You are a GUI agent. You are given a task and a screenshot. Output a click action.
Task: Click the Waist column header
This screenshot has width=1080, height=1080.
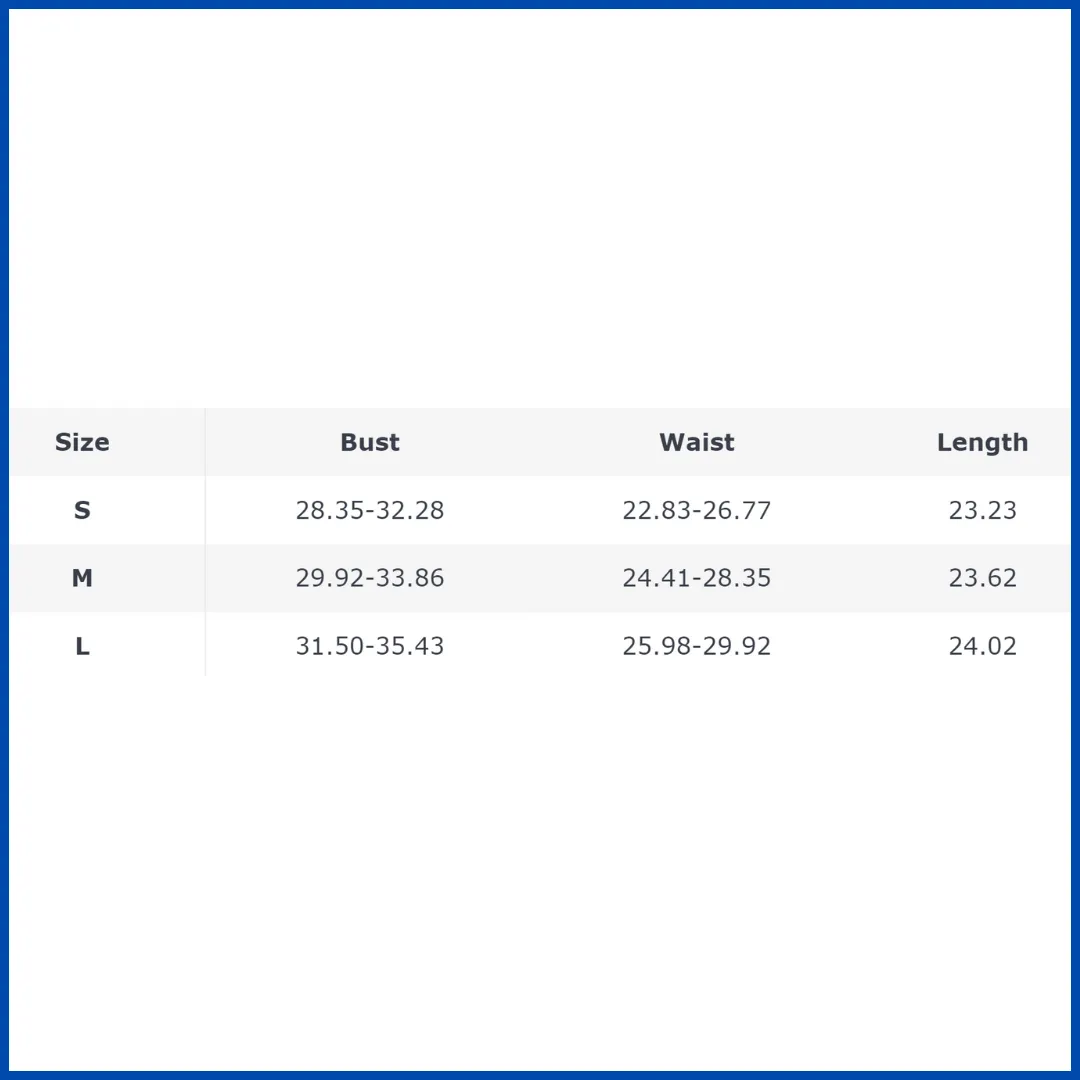(696, 442)
